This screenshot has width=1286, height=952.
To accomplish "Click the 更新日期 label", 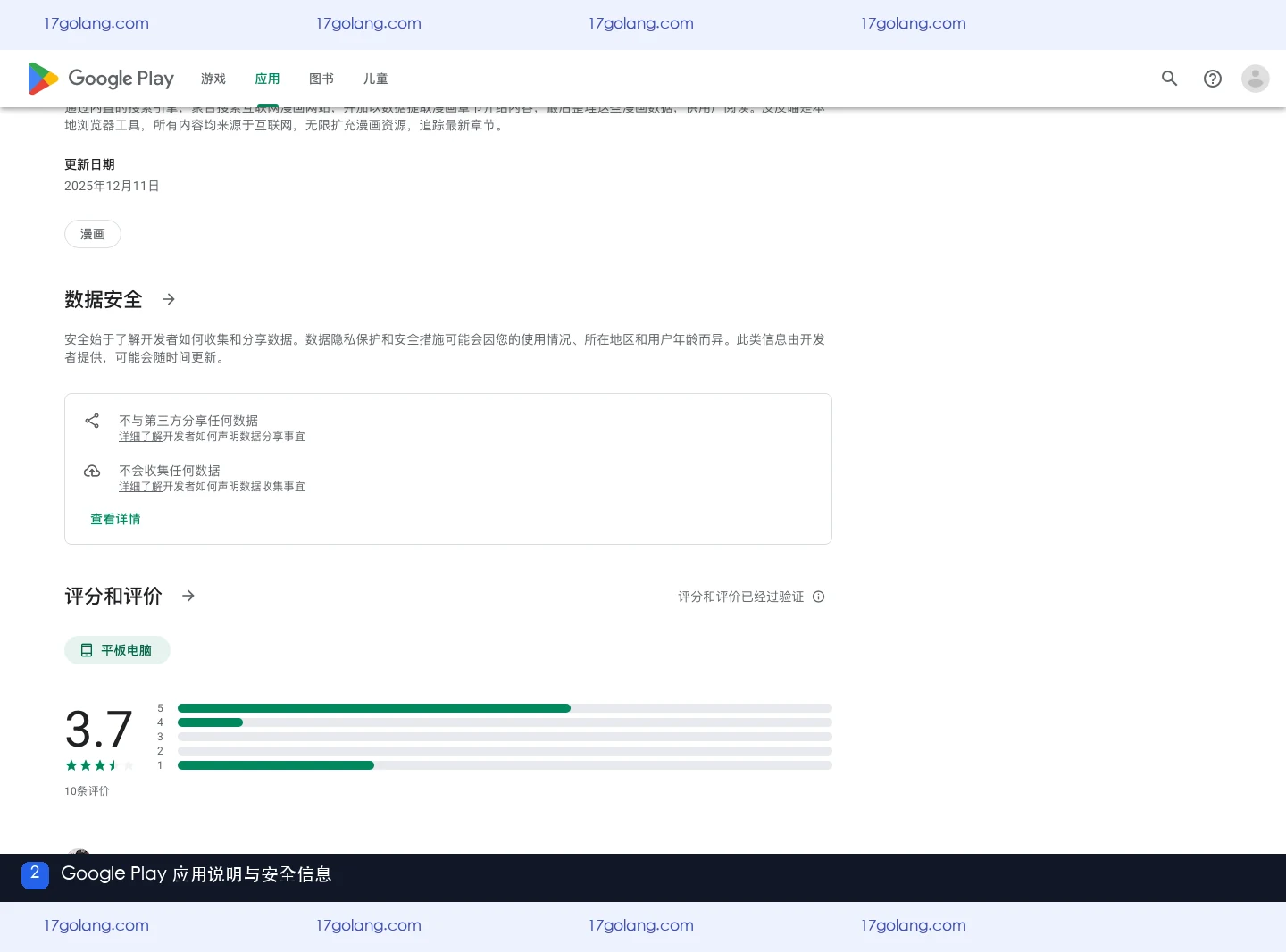I will pyautogui.click(x=89, y=164).
